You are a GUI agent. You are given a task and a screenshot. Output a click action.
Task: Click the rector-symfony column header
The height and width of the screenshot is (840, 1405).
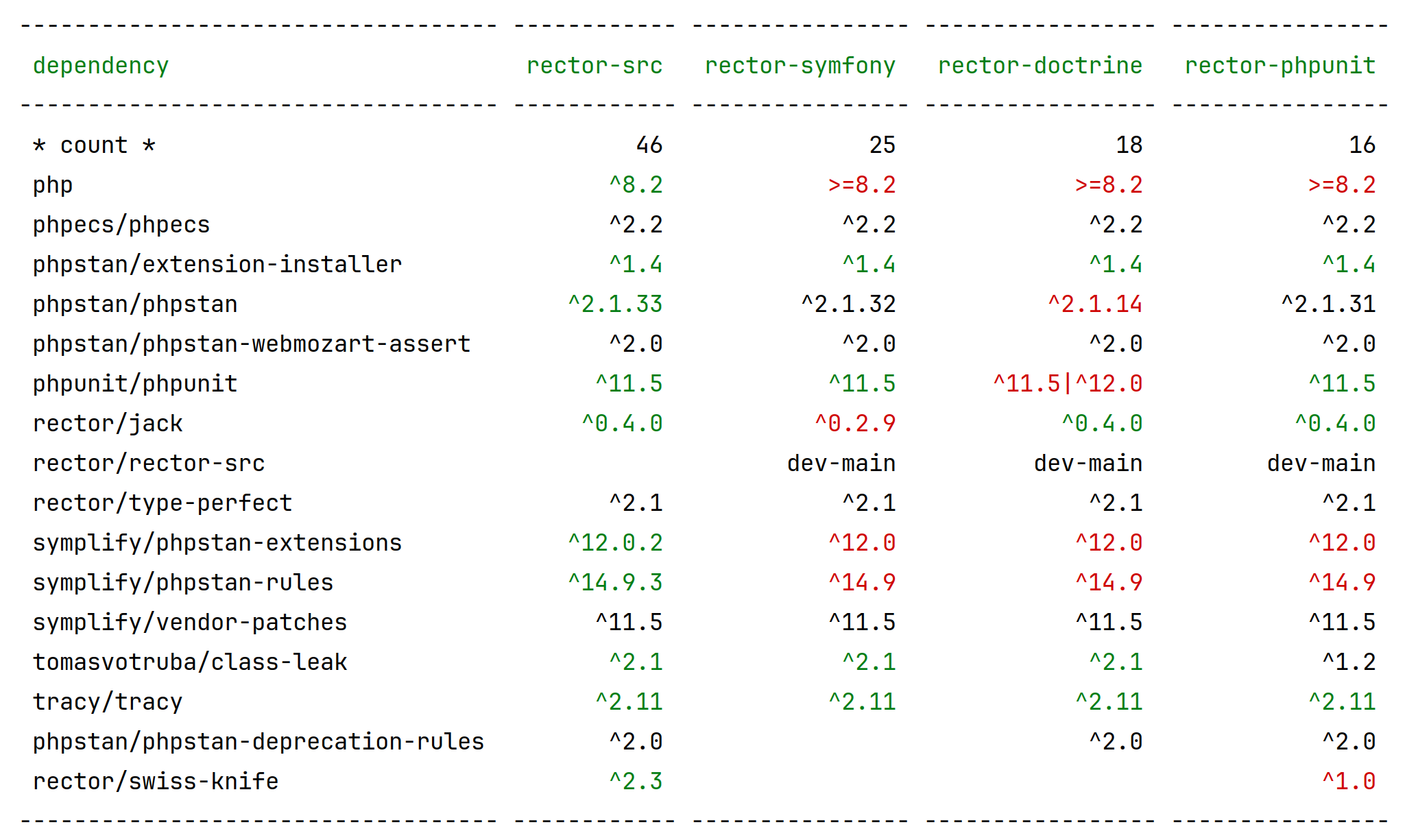coord(800,66)
